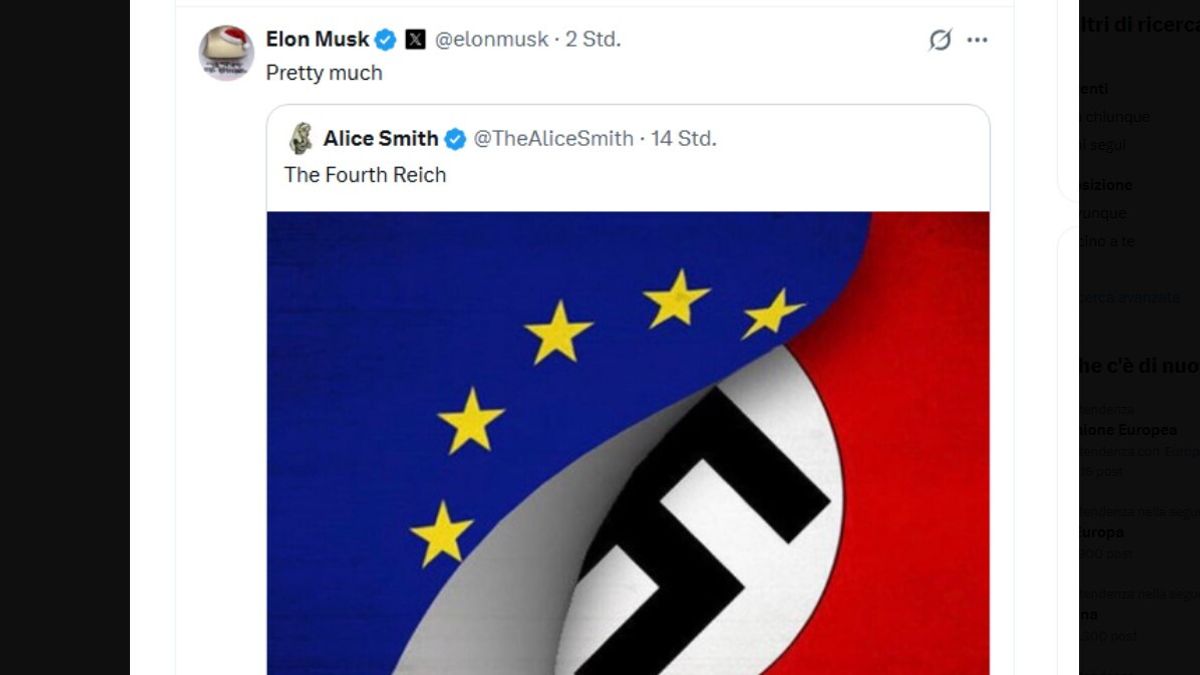Select the 'Vicino a te' location filter option

1107,241
